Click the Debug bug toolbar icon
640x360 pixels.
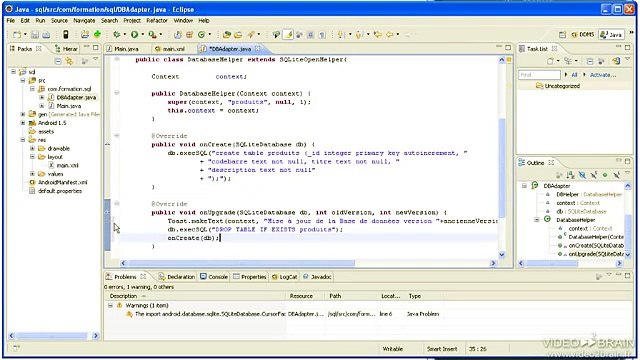(x=116, y=35)
